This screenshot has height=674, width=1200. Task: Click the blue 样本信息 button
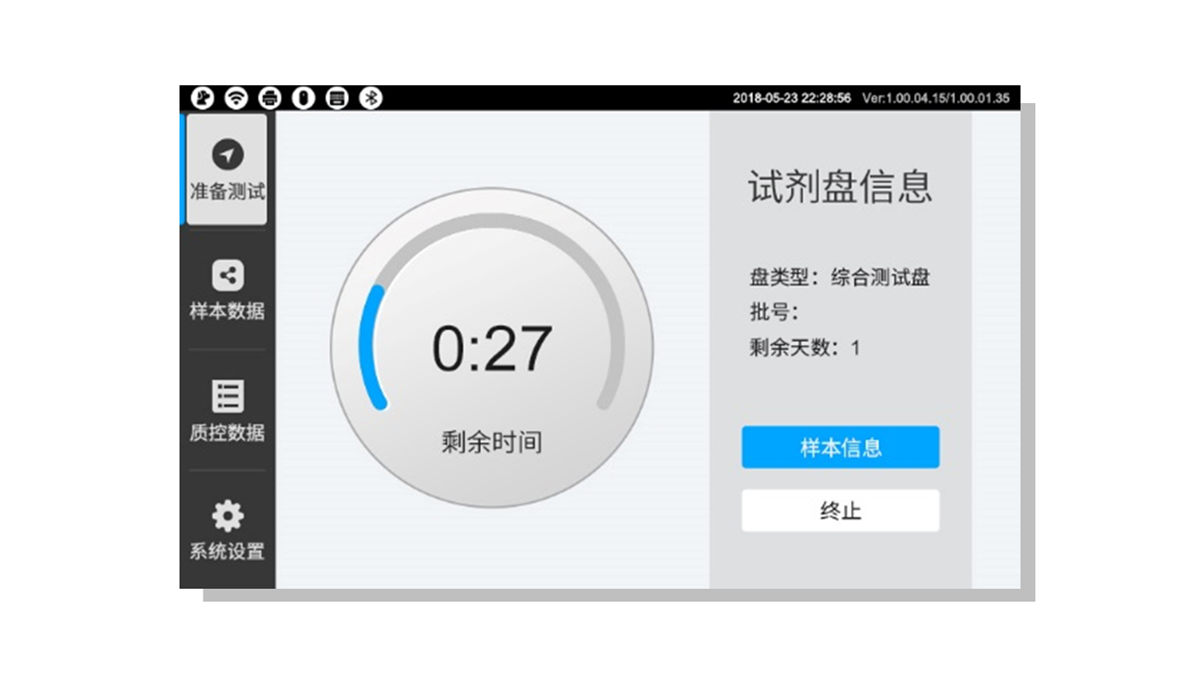click(x=840, y=447)
